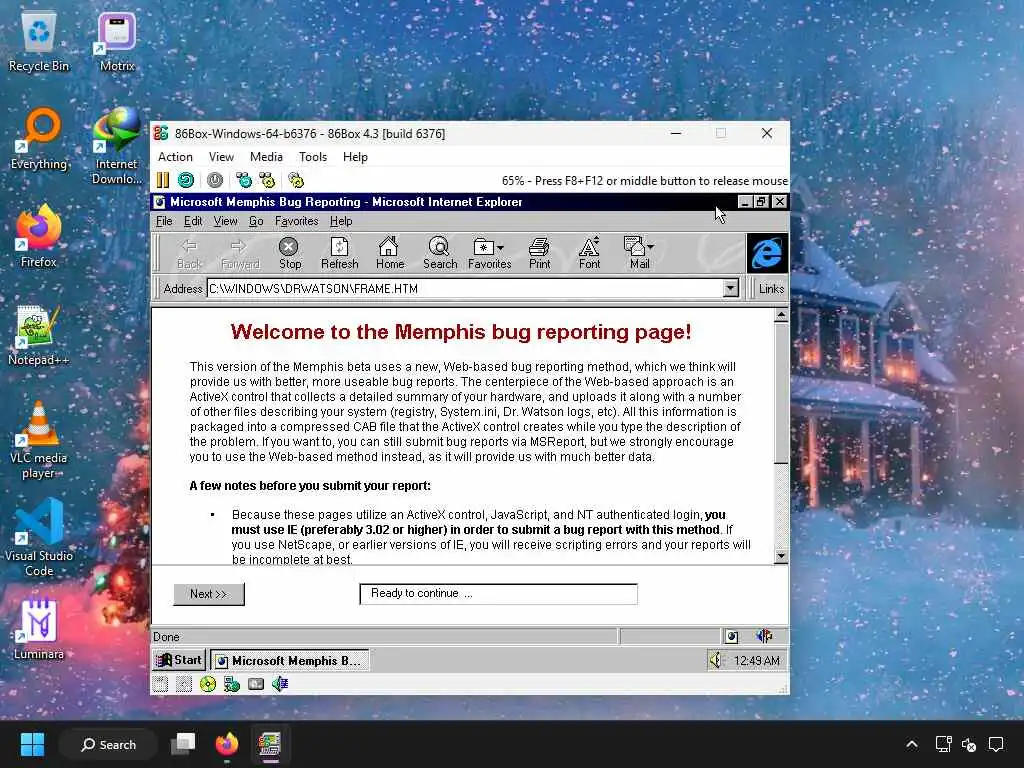Open Luminara desktop icon

tap(39, 628)
